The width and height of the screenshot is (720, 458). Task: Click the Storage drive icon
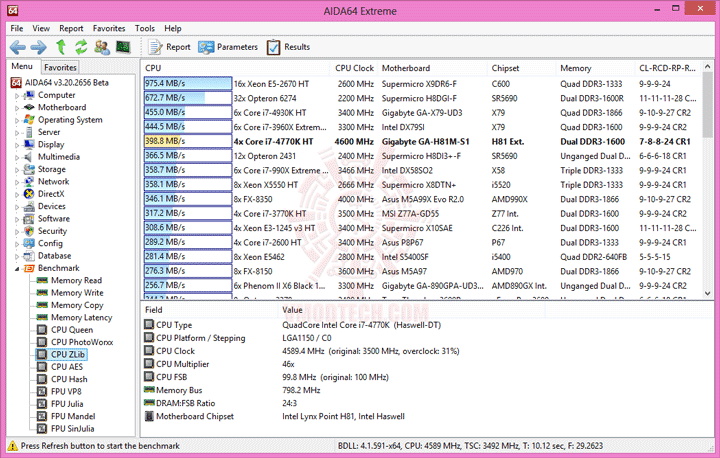coord(29,169)
